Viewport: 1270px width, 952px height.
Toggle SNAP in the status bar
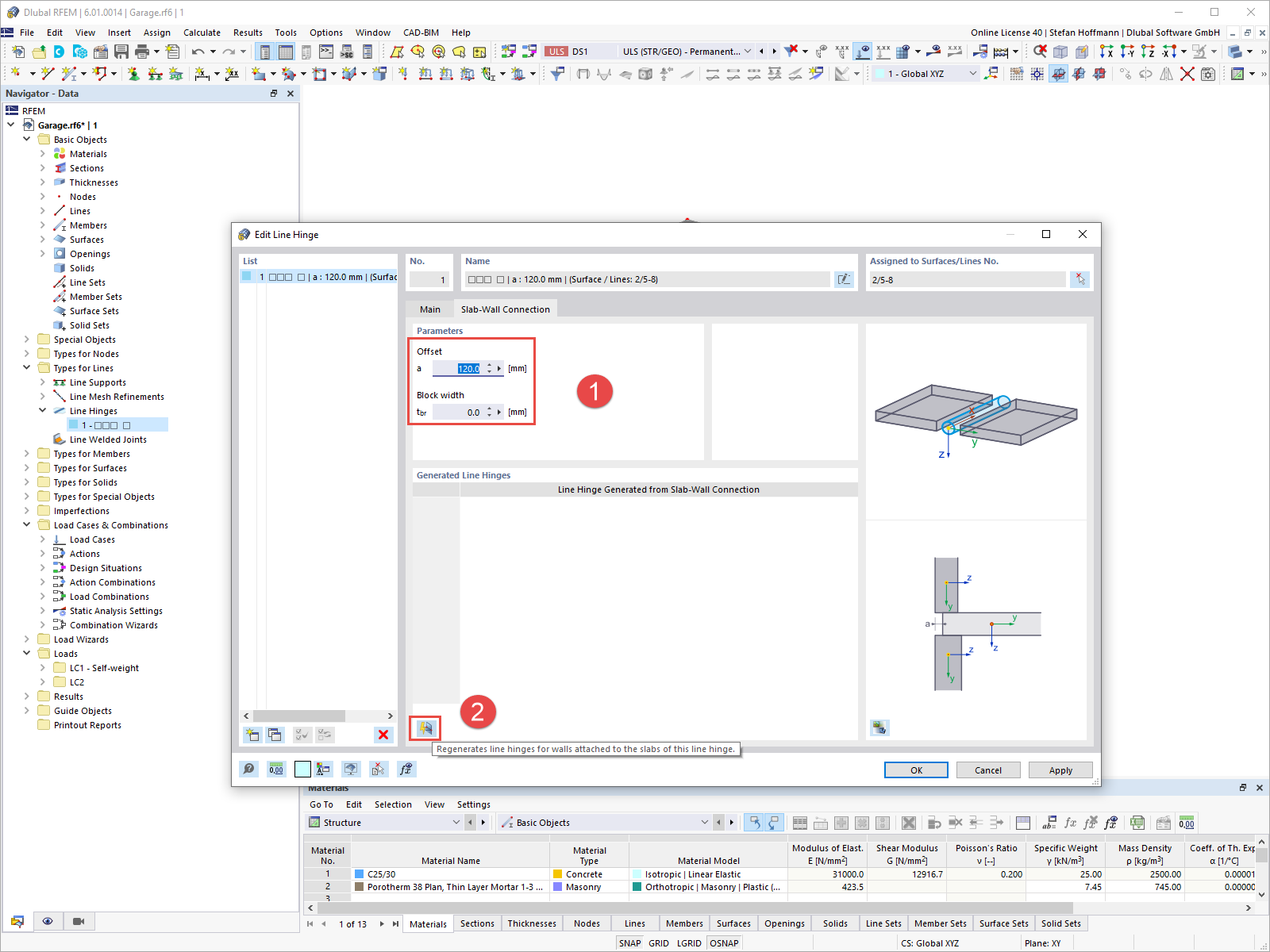pos(629,943)
